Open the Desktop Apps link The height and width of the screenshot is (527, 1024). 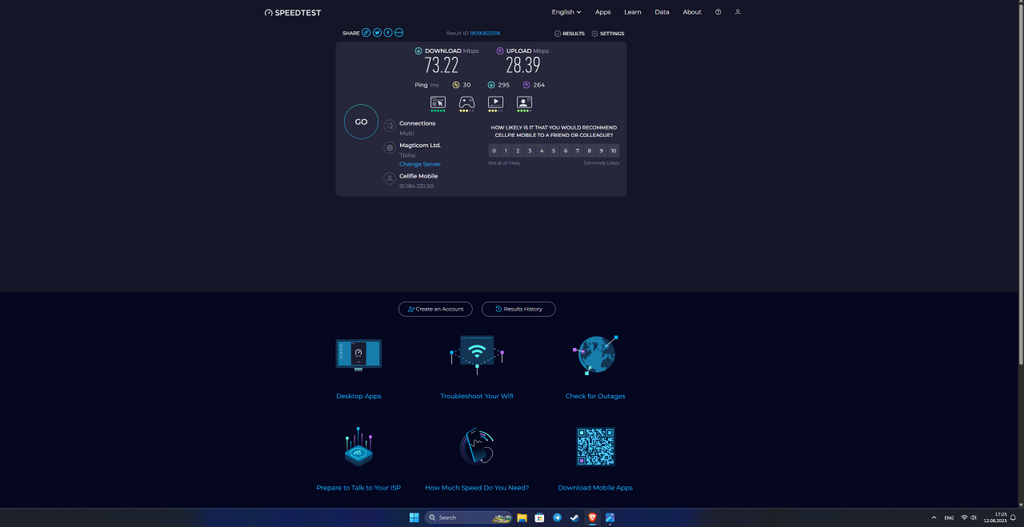click(359, 396)
